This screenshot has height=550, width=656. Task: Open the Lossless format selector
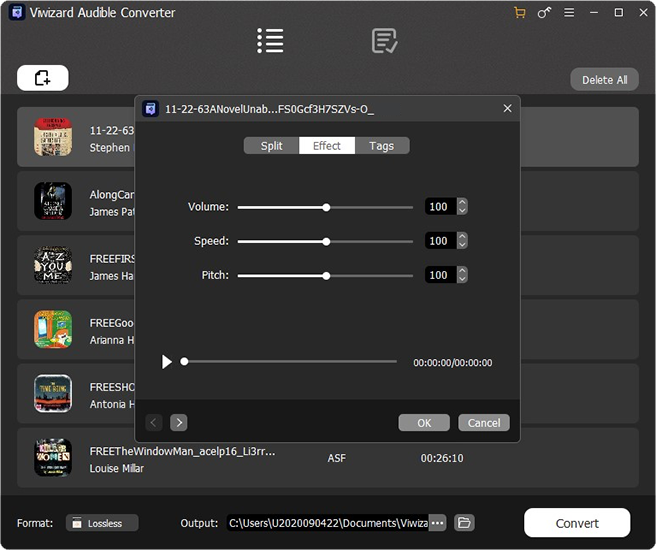(102, 523)
